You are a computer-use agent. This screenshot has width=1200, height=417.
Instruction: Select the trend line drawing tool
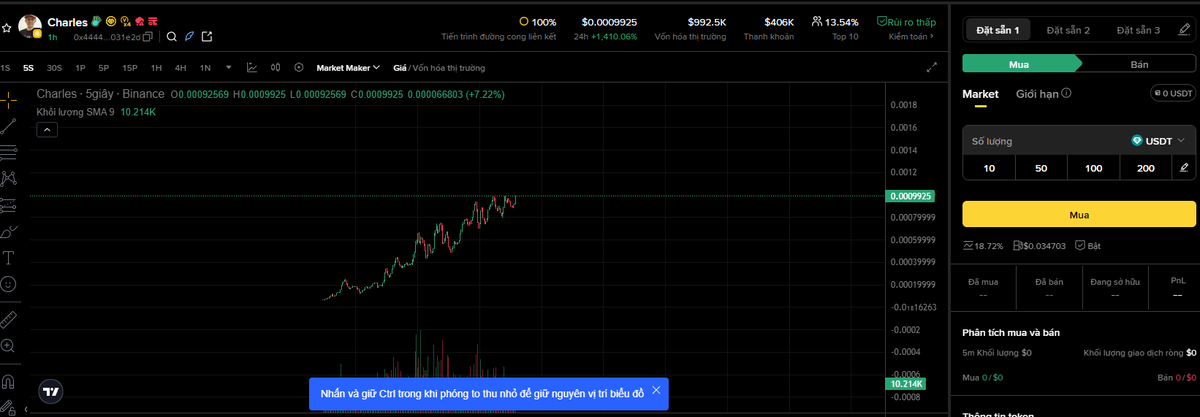tap(8, 126)
